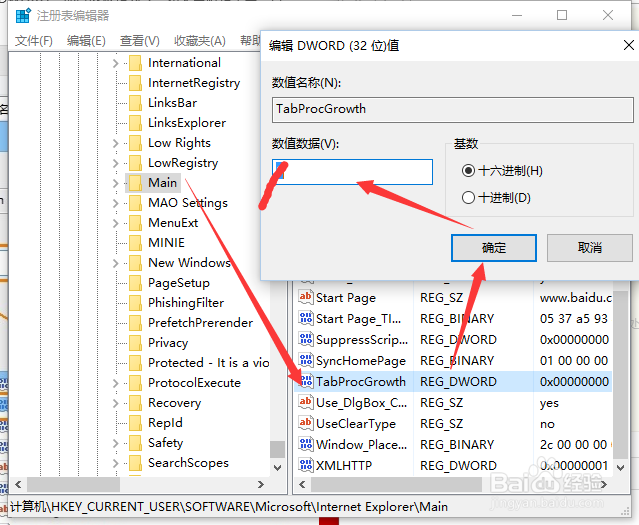Select the MINIE folder icon
The image size is (639, 525).
tap(135, 243)
